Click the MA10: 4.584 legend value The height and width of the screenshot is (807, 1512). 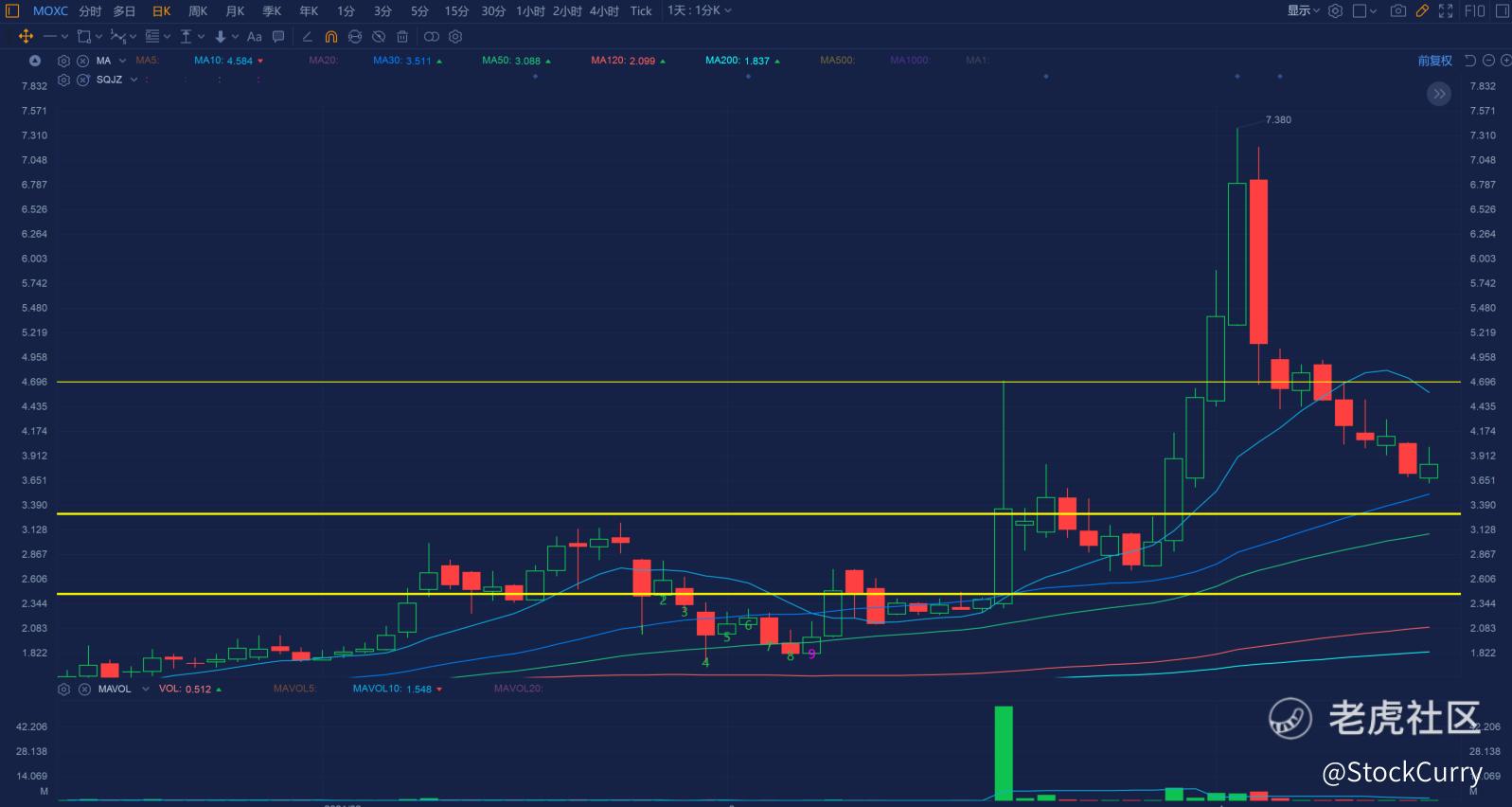pos(223,61)
